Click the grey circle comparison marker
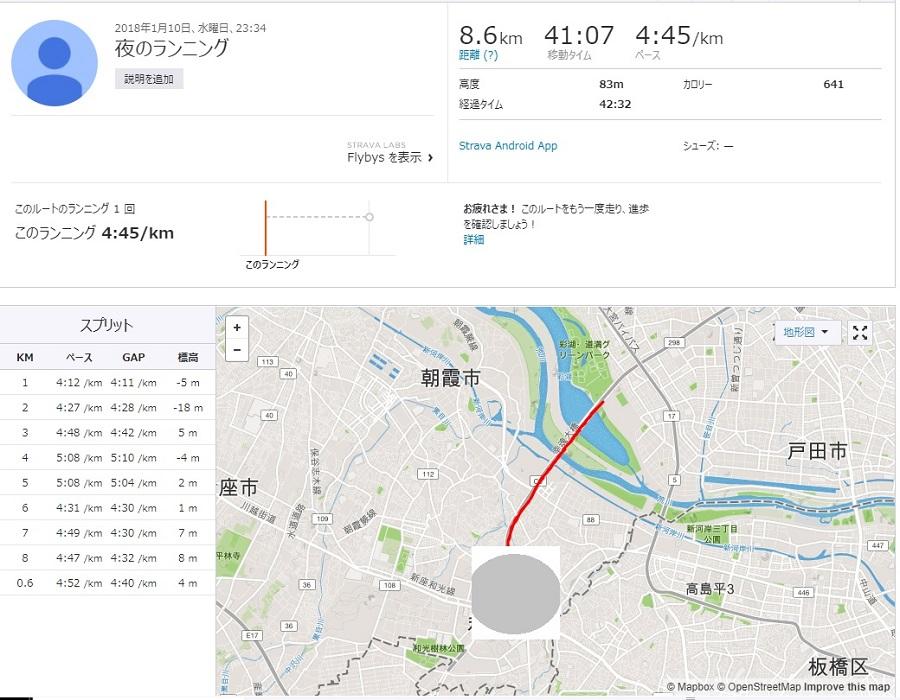This screenshot has height=700, width=900. click(369, 216)
